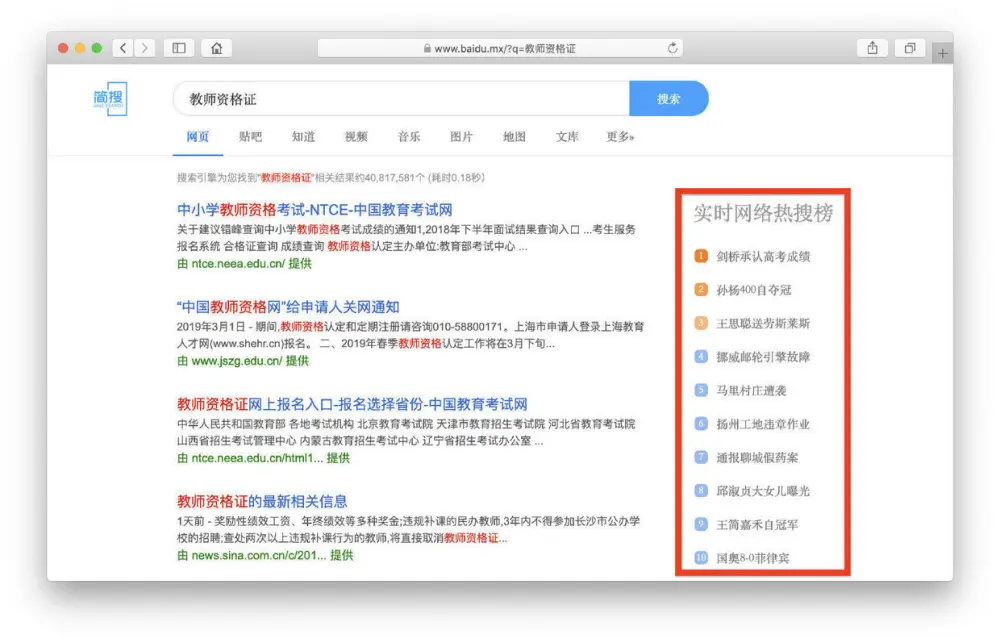Open the 文库 tab
Screen dimensions: 1000x643
point(567,137)
